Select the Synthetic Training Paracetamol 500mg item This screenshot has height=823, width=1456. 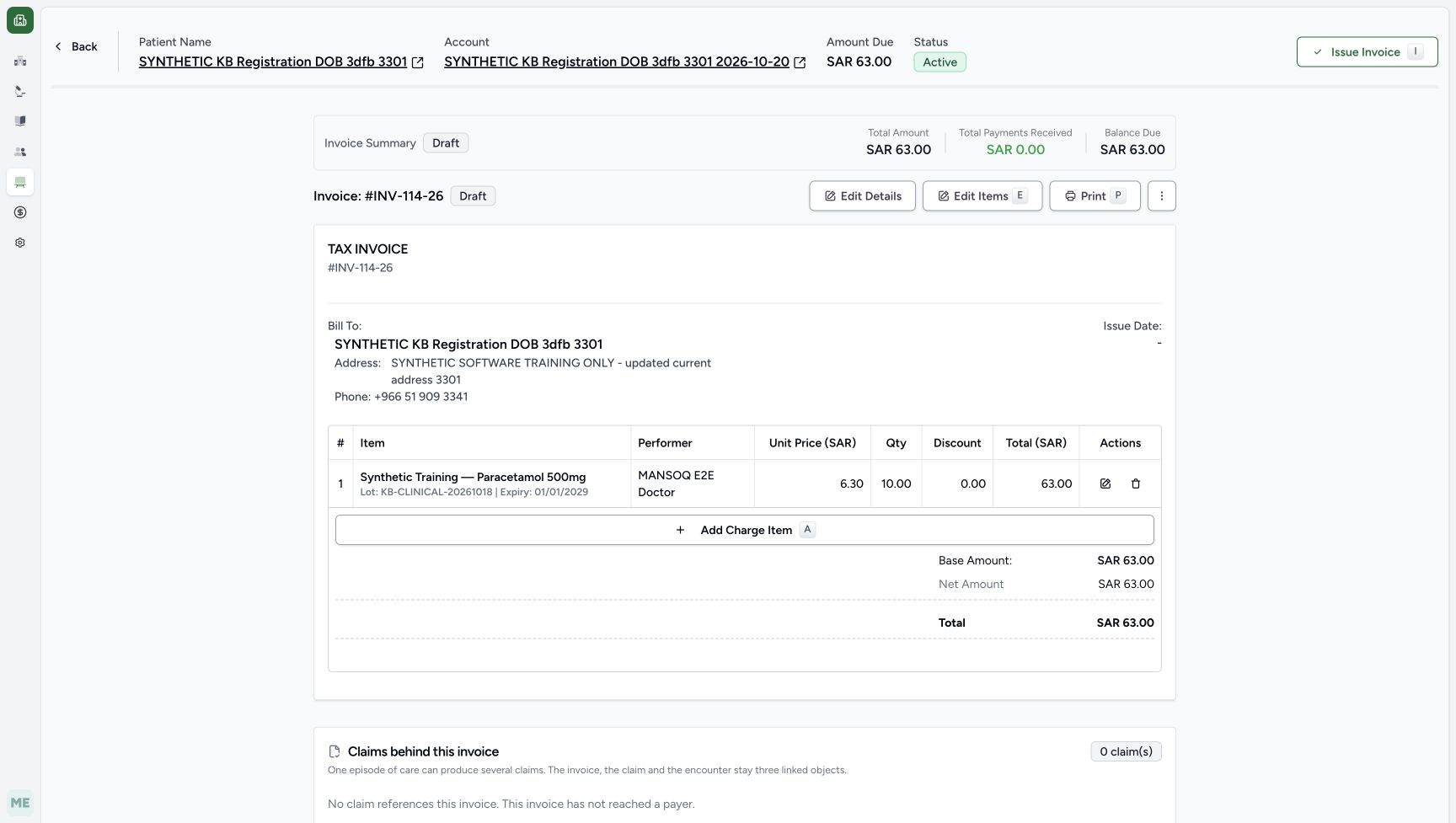(x=473, y=477)
